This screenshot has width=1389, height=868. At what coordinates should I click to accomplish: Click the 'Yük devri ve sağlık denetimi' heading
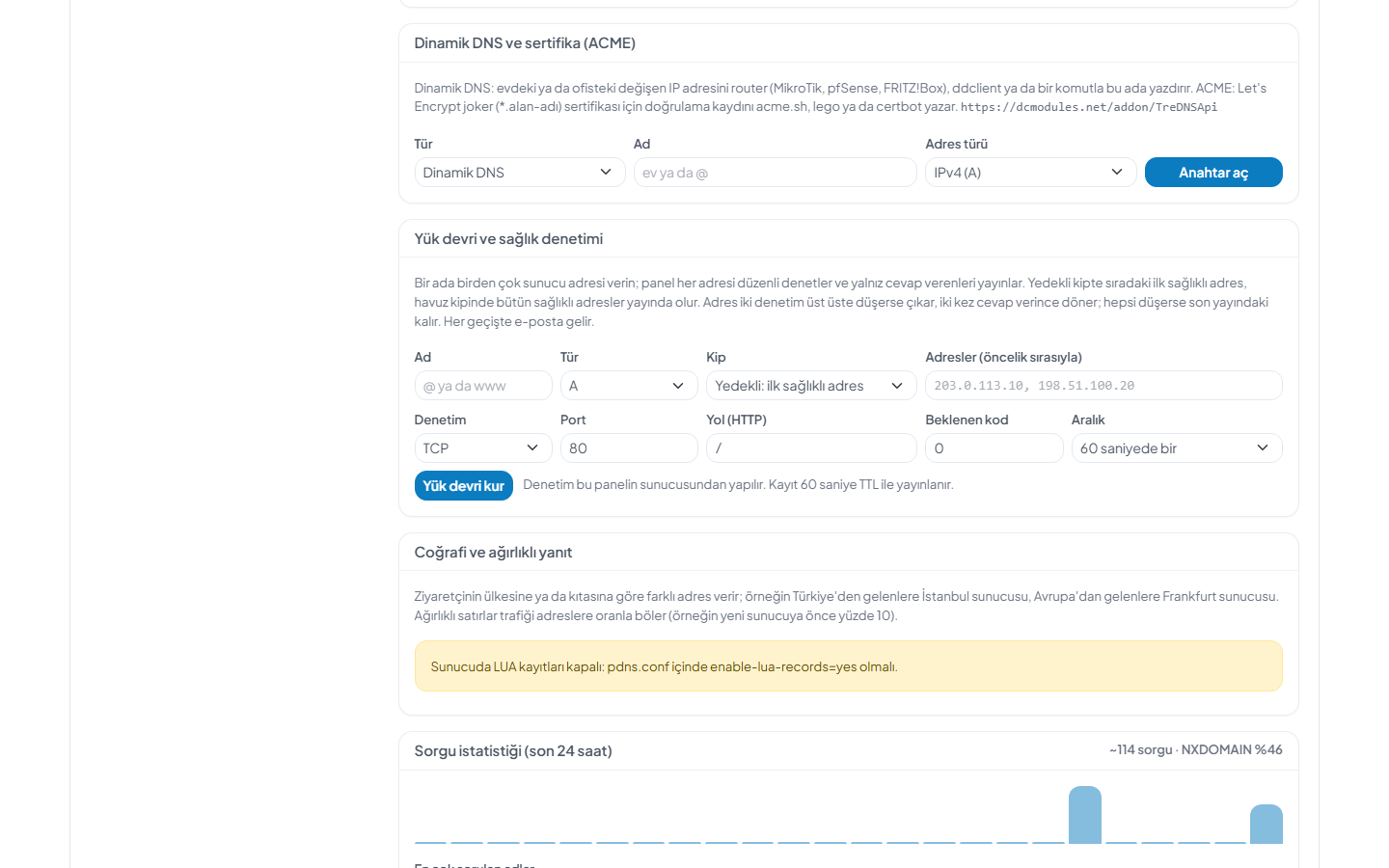508,239
